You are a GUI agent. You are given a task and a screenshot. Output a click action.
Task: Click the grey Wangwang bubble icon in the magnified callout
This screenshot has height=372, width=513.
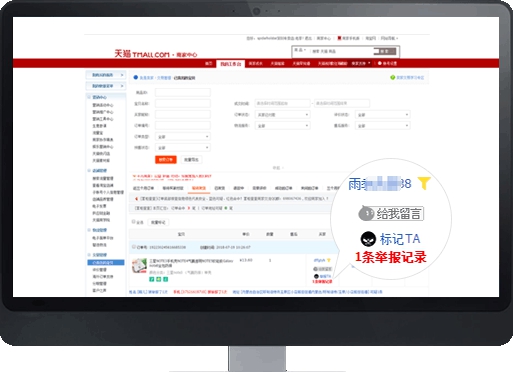pos(366,213)
